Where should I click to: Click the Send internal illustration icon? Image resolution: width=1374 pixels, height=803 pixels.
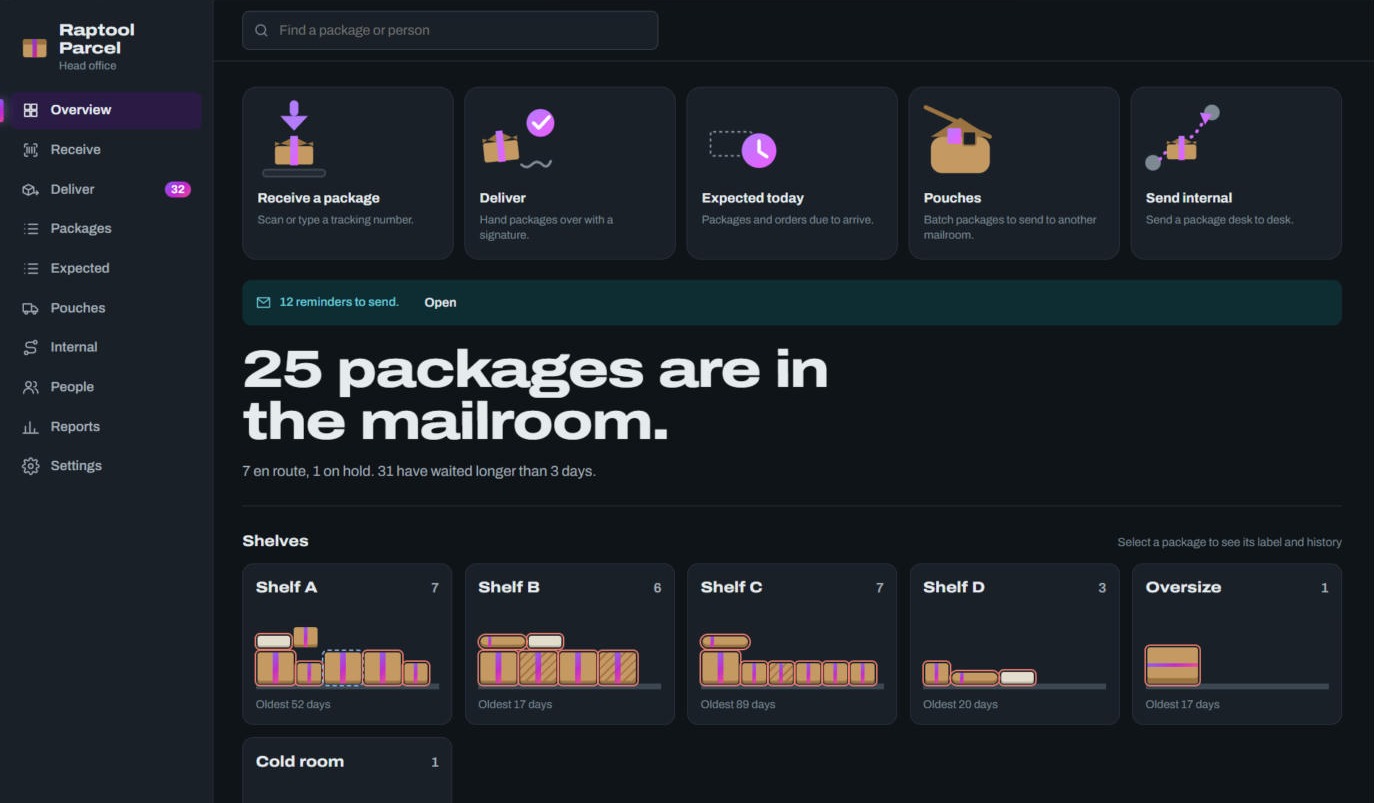point(1183,137)
